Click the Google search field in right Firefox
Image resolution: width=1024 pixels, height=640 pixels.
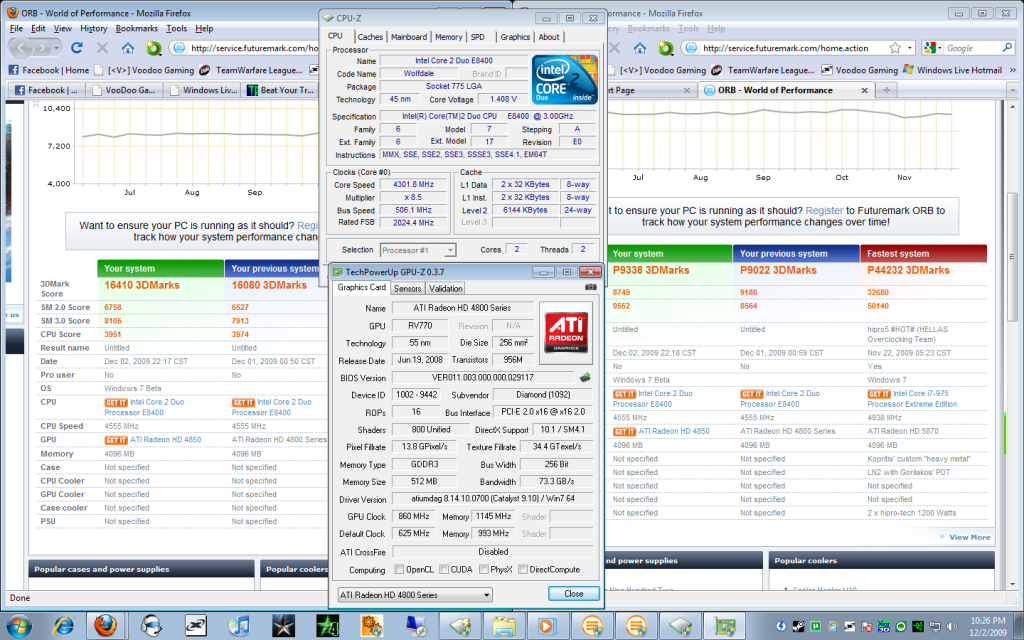coord(972,48)
